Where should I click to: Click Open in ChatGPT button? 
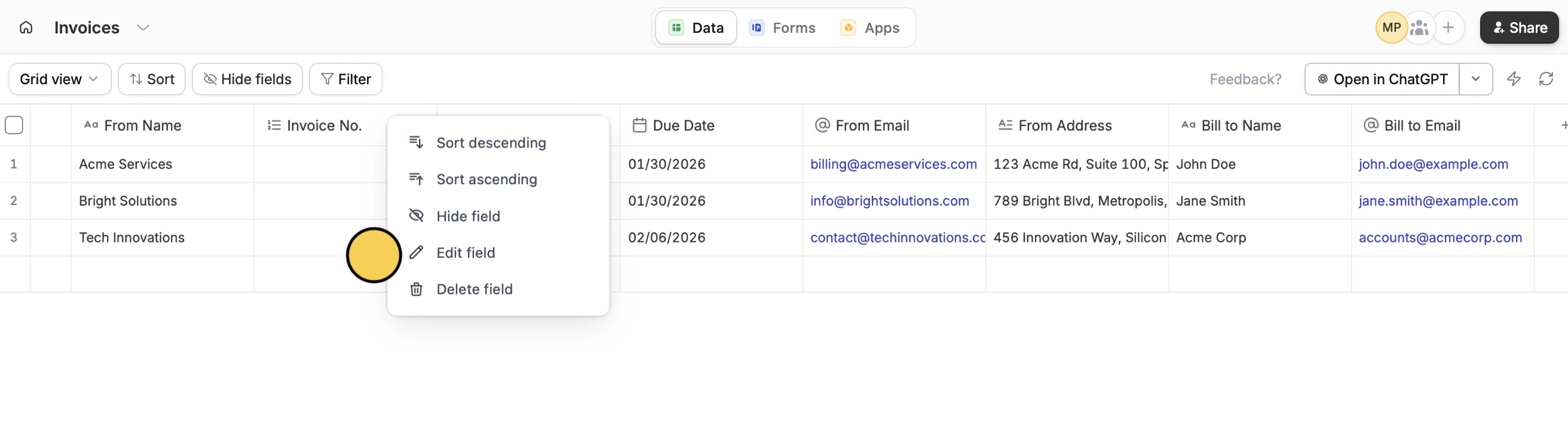tap(1382, 79)
